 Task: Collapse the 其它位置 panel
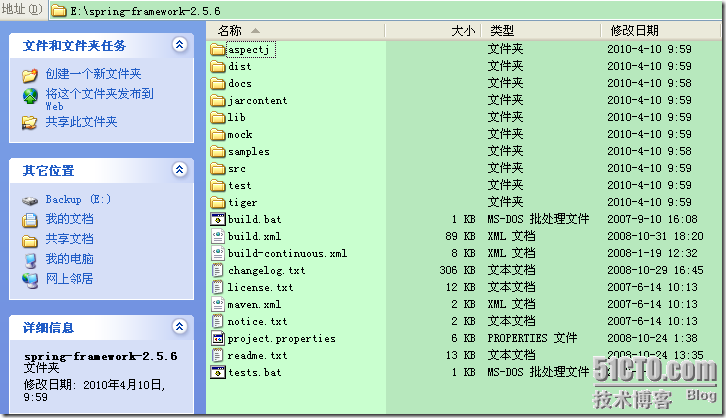point(180,169)
